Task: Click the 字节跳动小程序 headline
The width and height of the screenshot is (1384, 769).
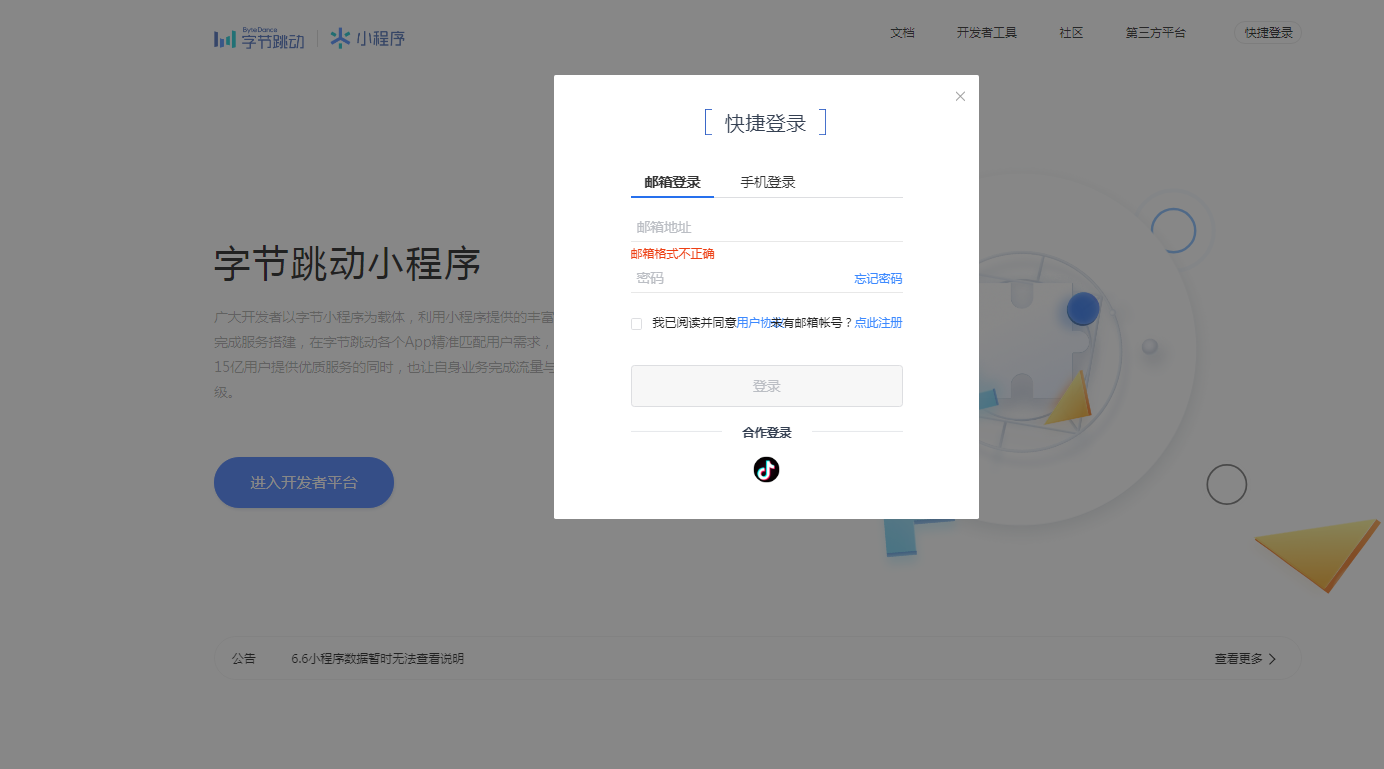Action: (348, 264)
